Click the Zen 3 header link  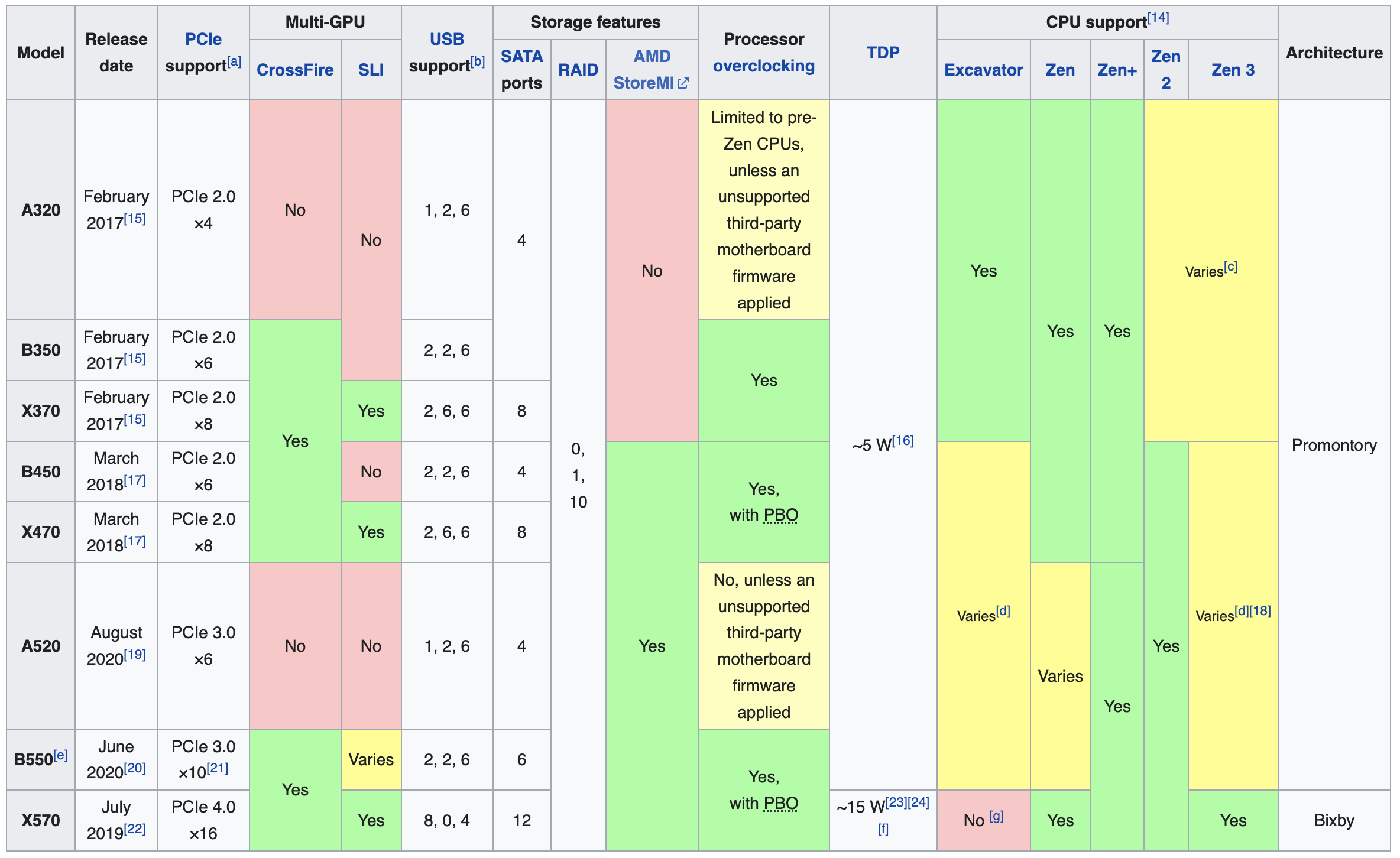[1233, 70]
